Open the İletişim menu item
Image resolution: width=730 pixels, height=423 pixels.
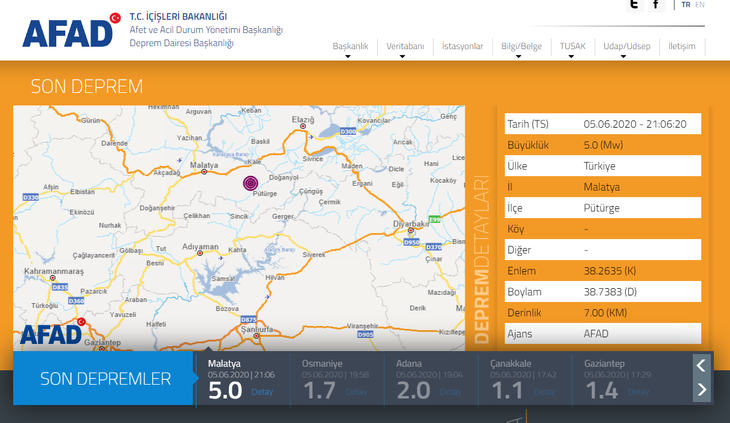[682, 47]
